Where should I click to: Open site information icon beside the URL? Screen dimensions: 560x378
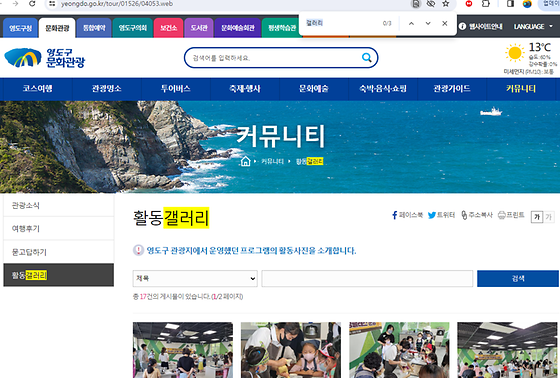coord(52,4)
